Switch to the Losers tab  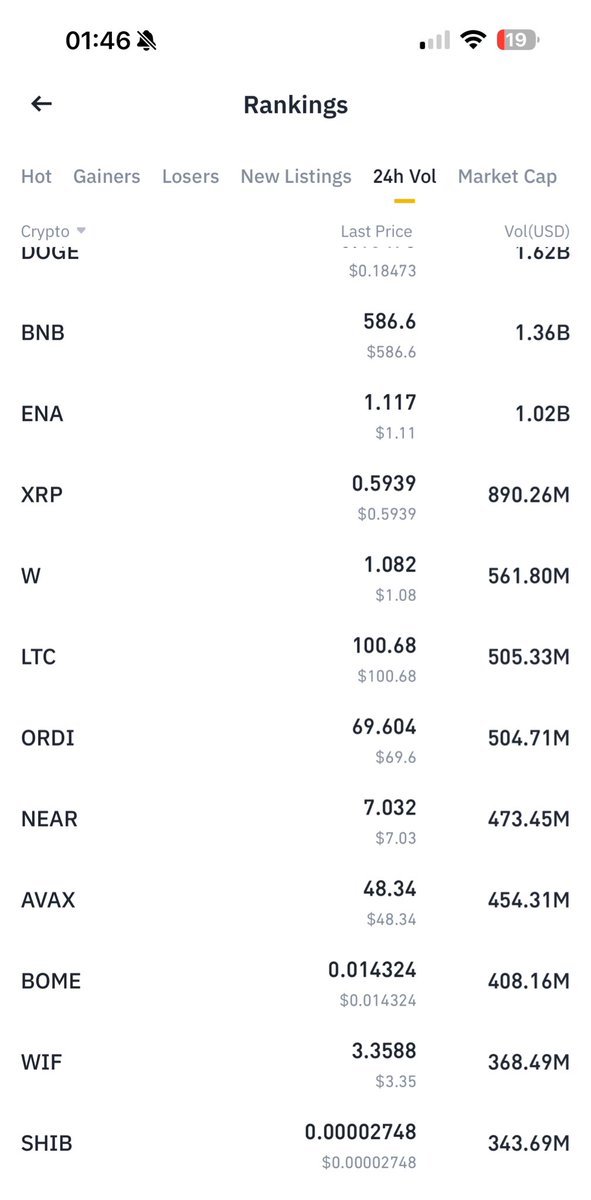click(190, 176)
